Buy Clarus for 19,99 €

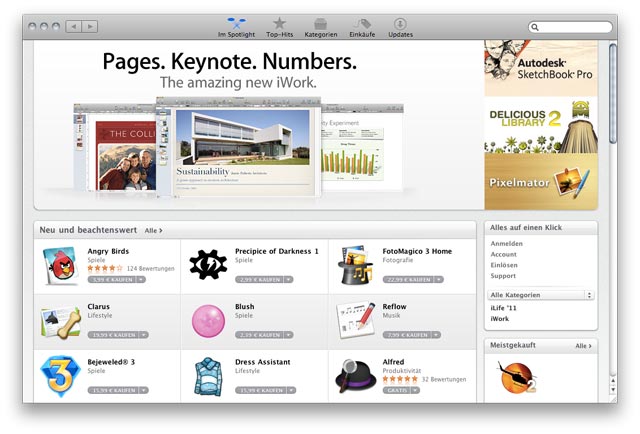(x=113, y=335)
